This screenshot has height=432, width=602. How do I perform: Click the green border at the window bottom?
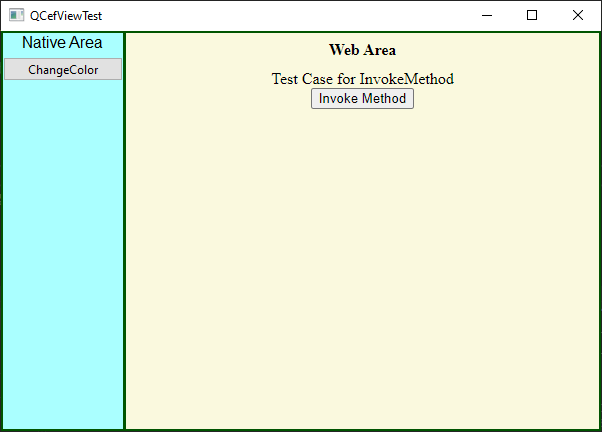click(x=301, y=430)
